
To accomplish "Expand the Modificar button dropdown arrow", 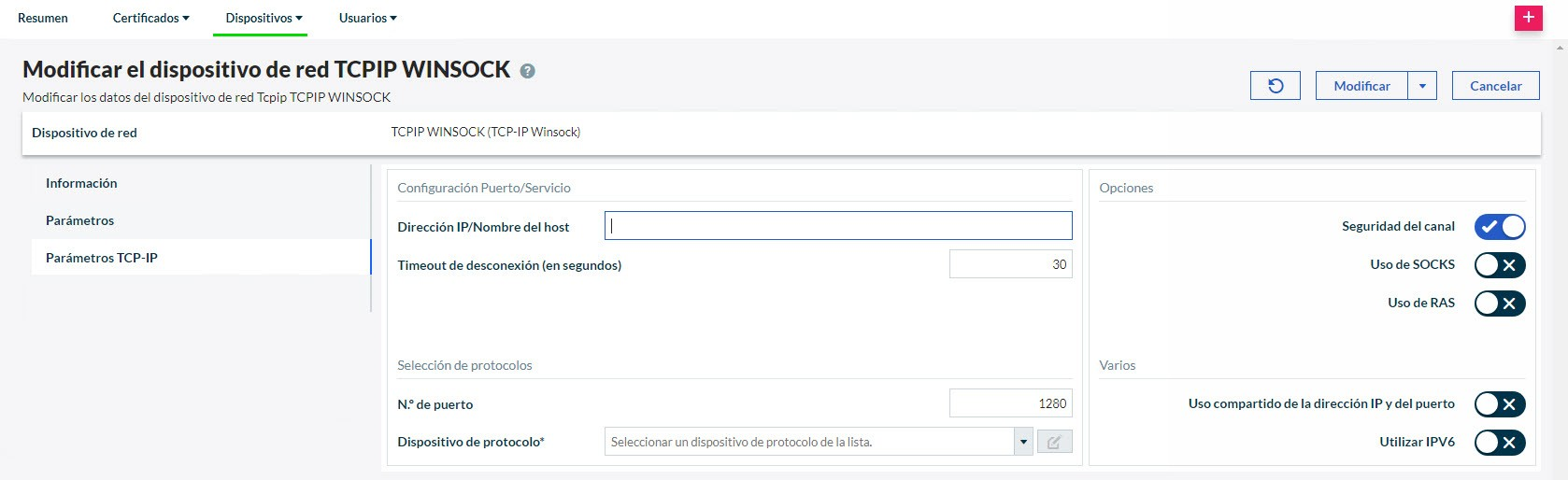I will point(1422,86).
